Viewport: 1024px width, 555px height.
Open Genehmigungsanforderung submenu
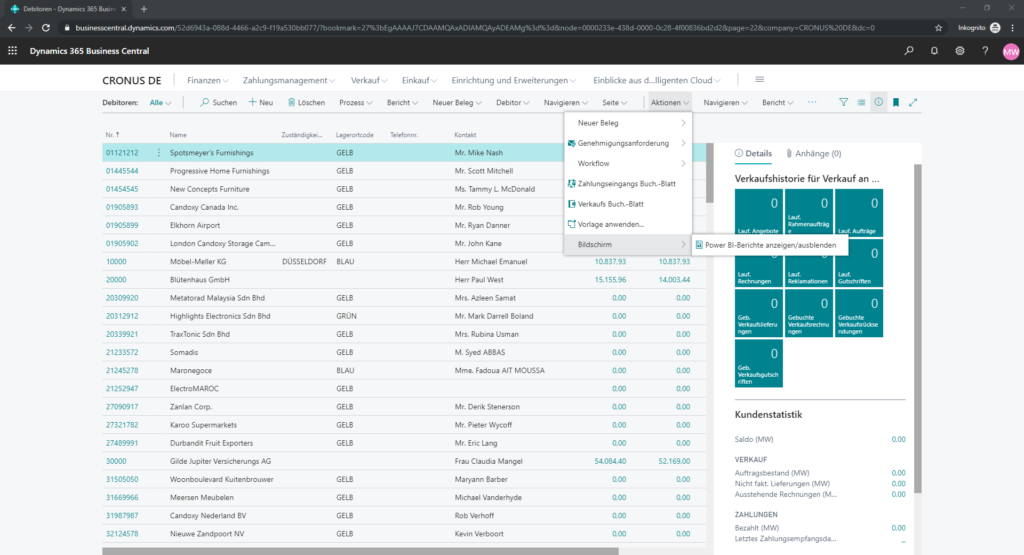628,143
